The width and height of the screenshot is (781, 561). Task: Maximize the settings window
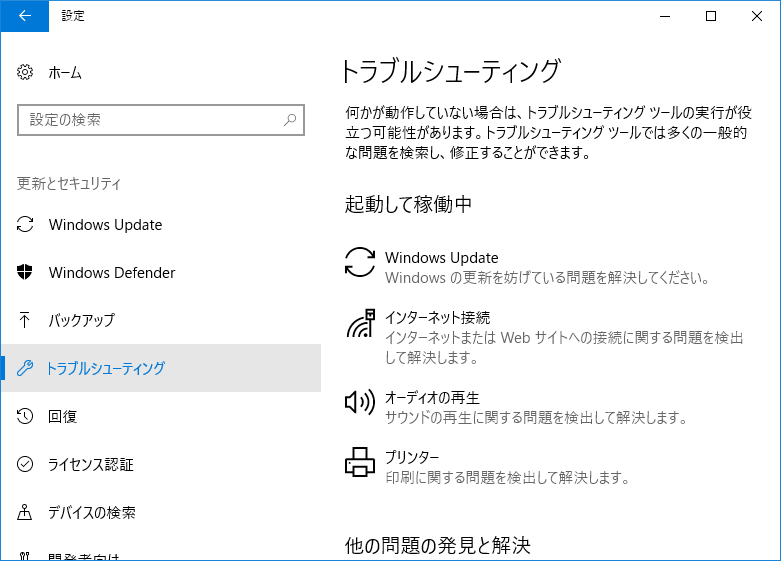711,16
